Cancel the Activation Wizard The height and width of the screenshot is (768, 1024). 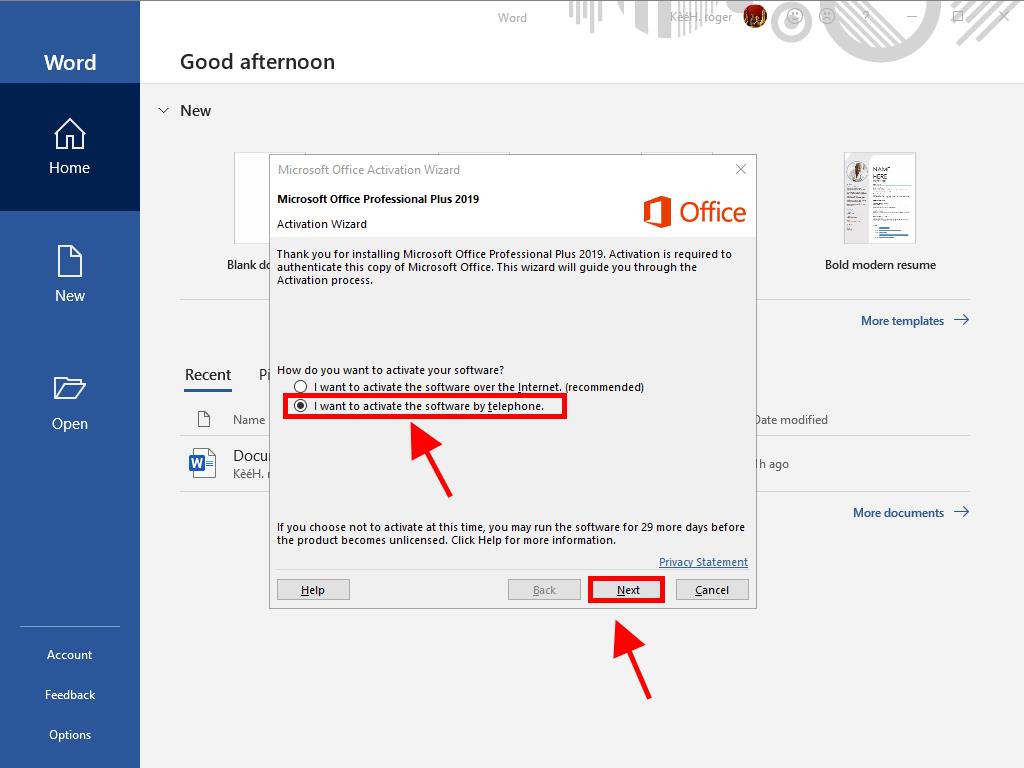click(x=712, y=590)
